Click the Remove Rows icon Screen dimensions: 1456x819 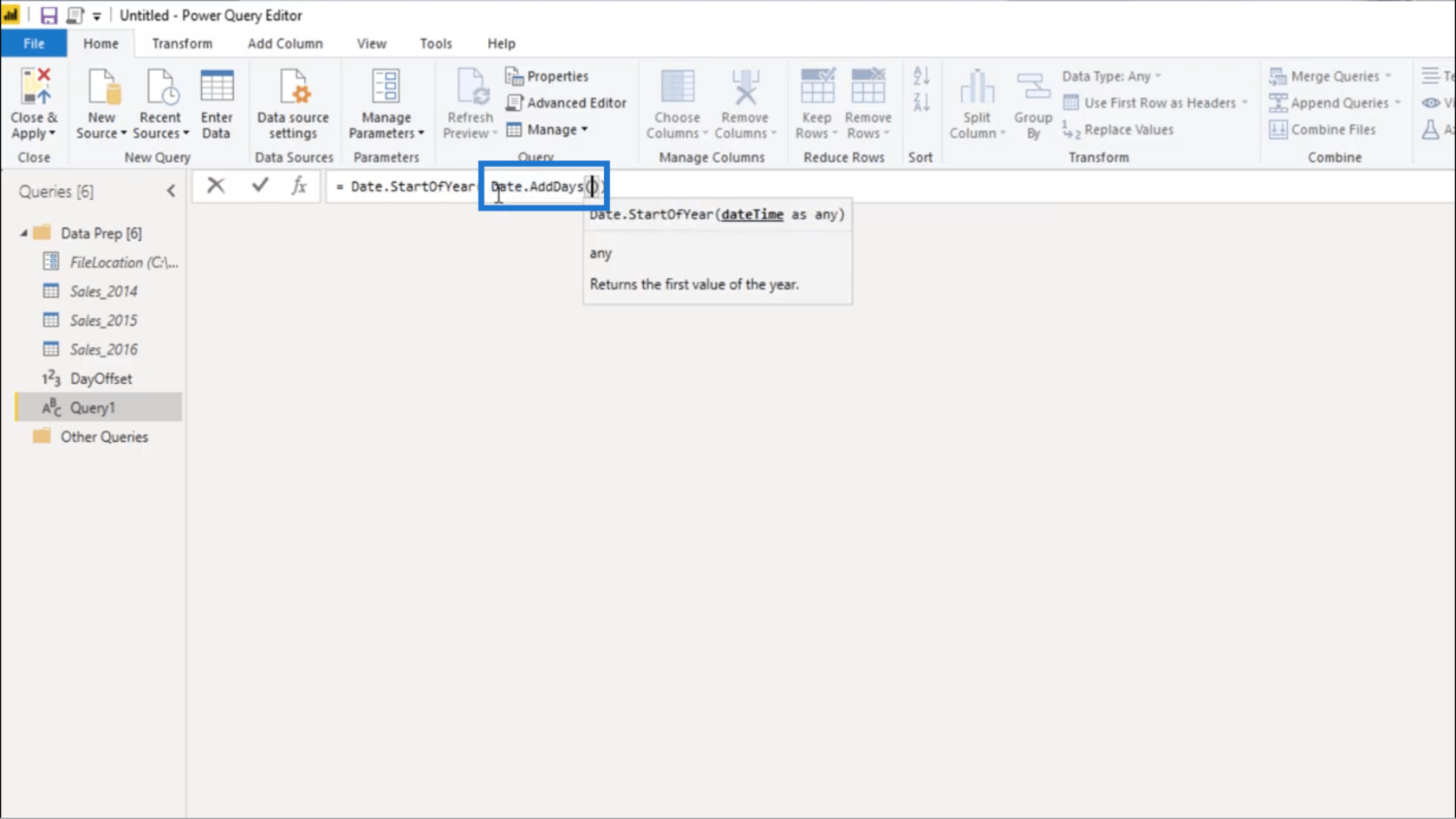[868, 87]
